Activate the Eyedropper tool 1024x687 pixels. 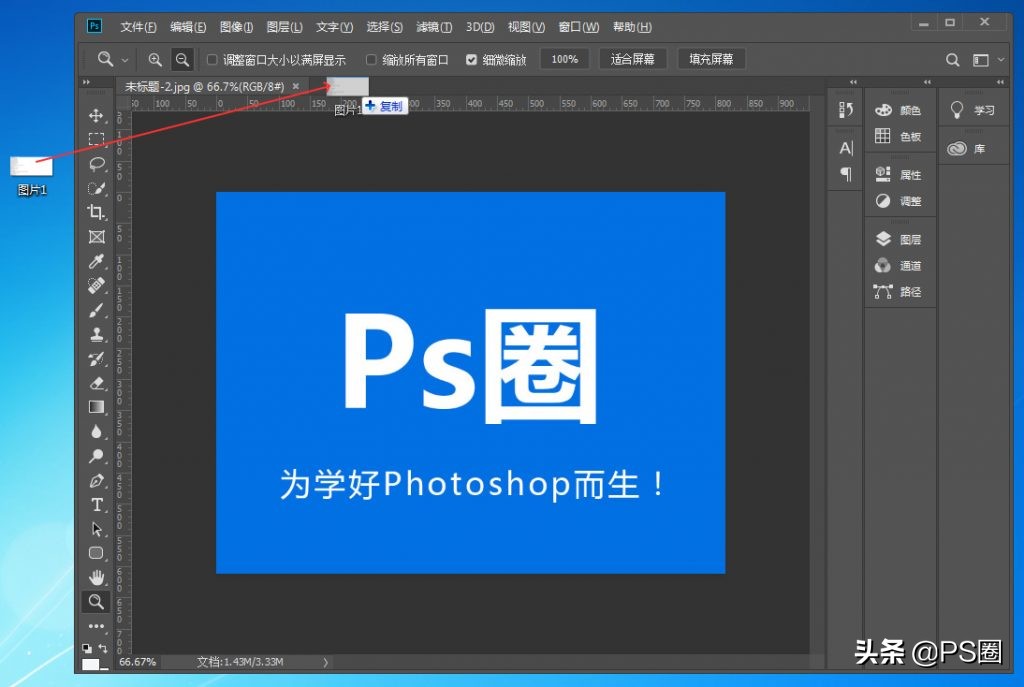(96, 261)
